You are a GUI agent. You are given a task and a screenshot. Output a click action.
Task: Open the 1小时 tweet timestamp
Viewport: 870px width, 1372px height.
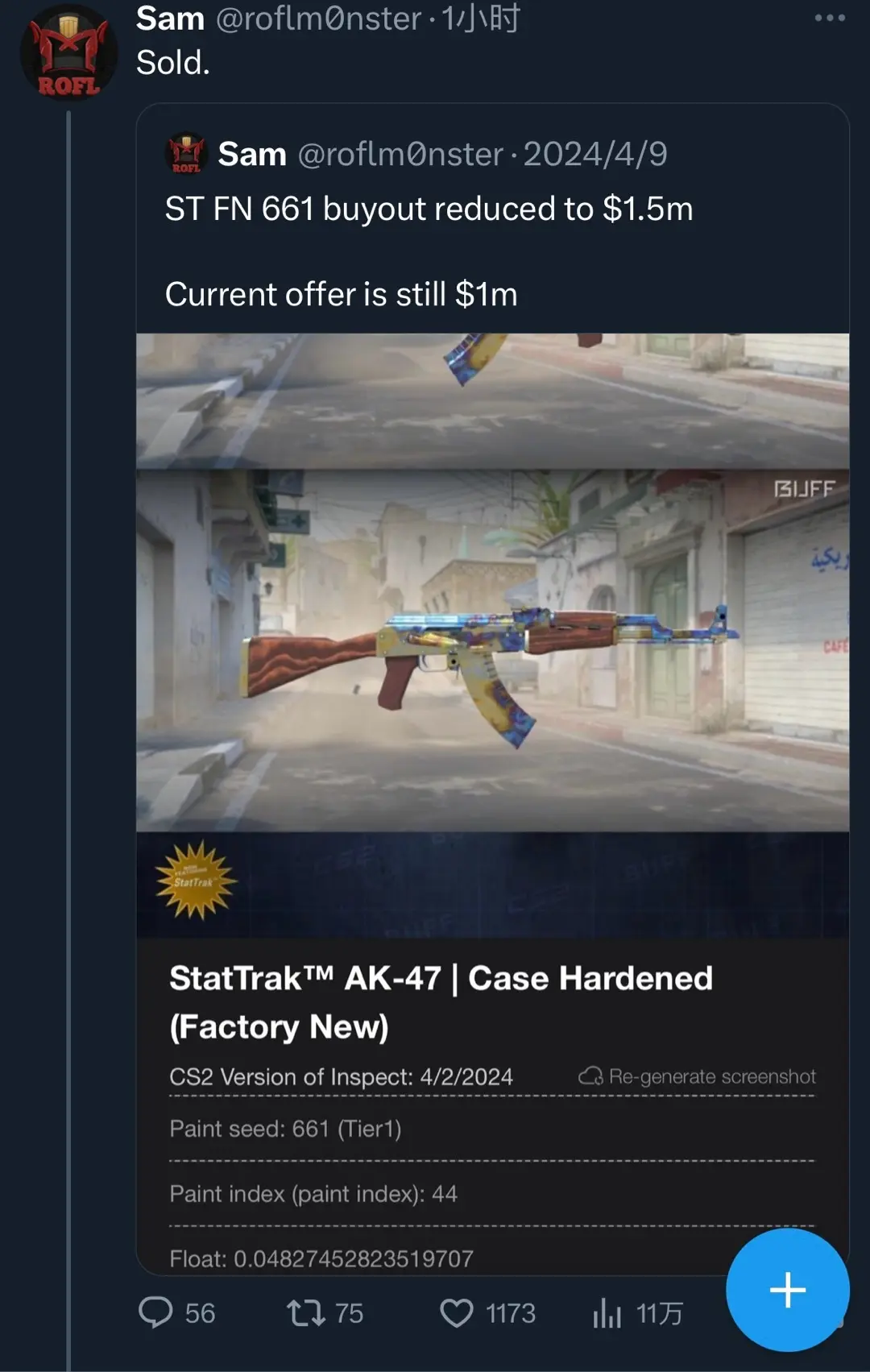tap(481, 19)
